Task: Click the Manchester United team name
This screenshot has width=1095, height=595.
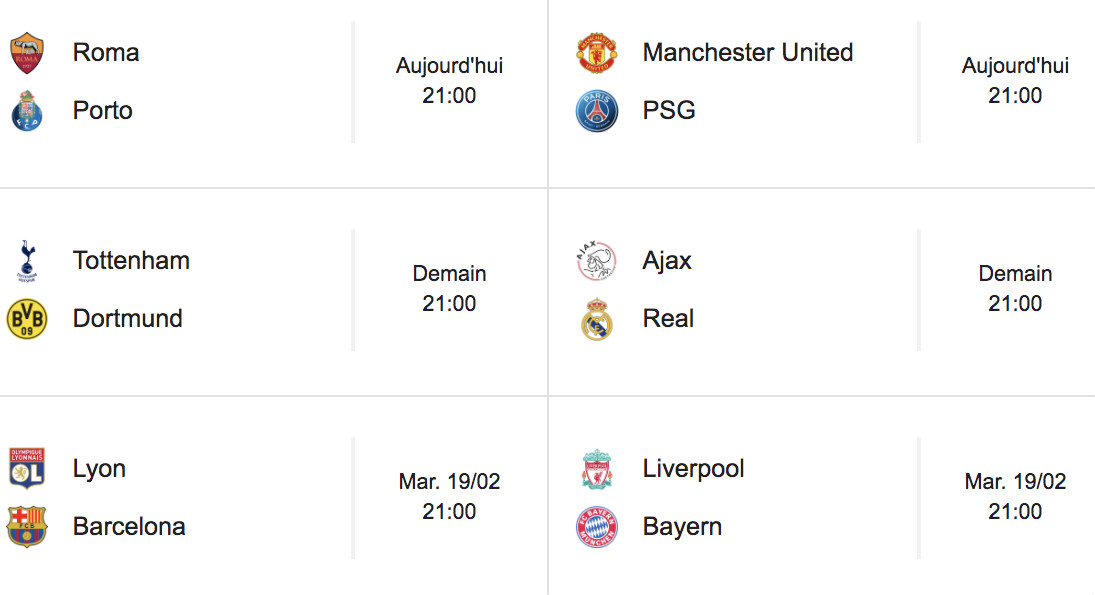Action: [748, 52]
